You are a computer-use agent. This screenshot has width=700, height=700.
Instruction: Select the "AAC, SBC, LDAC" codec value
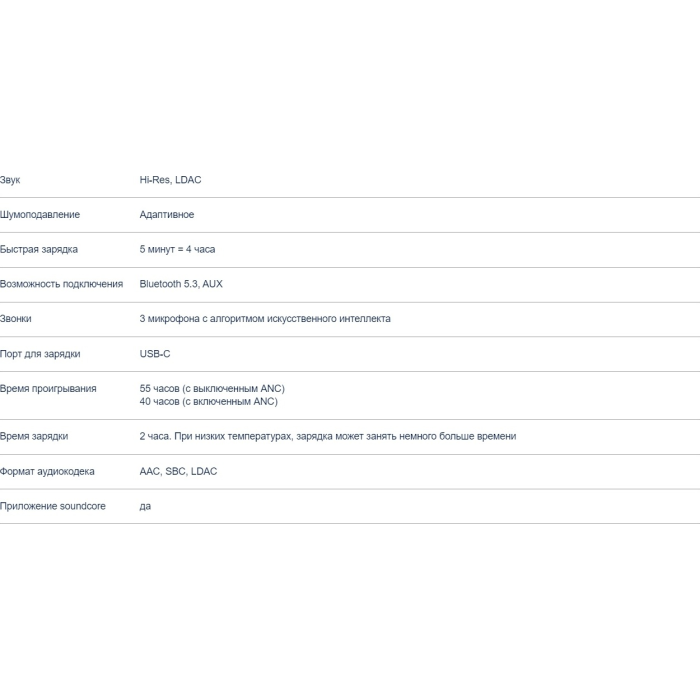pyautogui.click(x=178, y=471)
